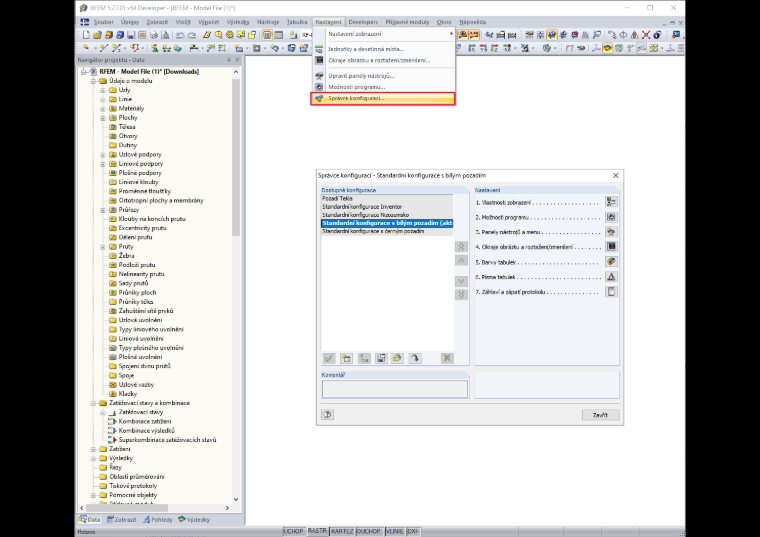This screenshot has height=537, width=760.
Task: Select Standardní konfigurace Inventor
Action: tap(387, 206)
